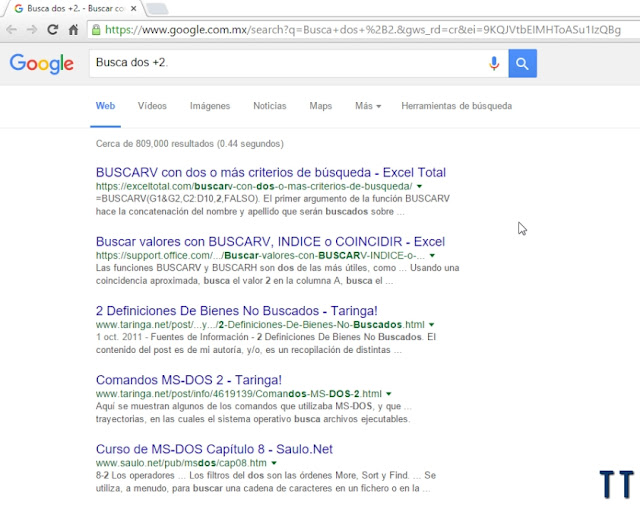Open Herramientas de búsqueda options

pyautogui.click(x=456, y=106)
